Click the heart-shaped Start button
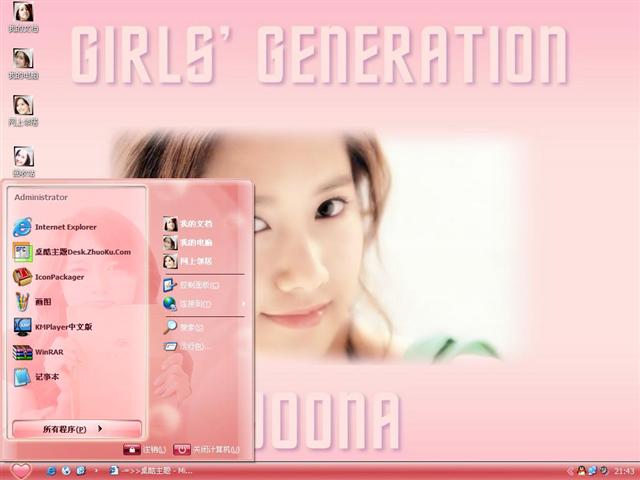640x480 pixels. point(20,470)
